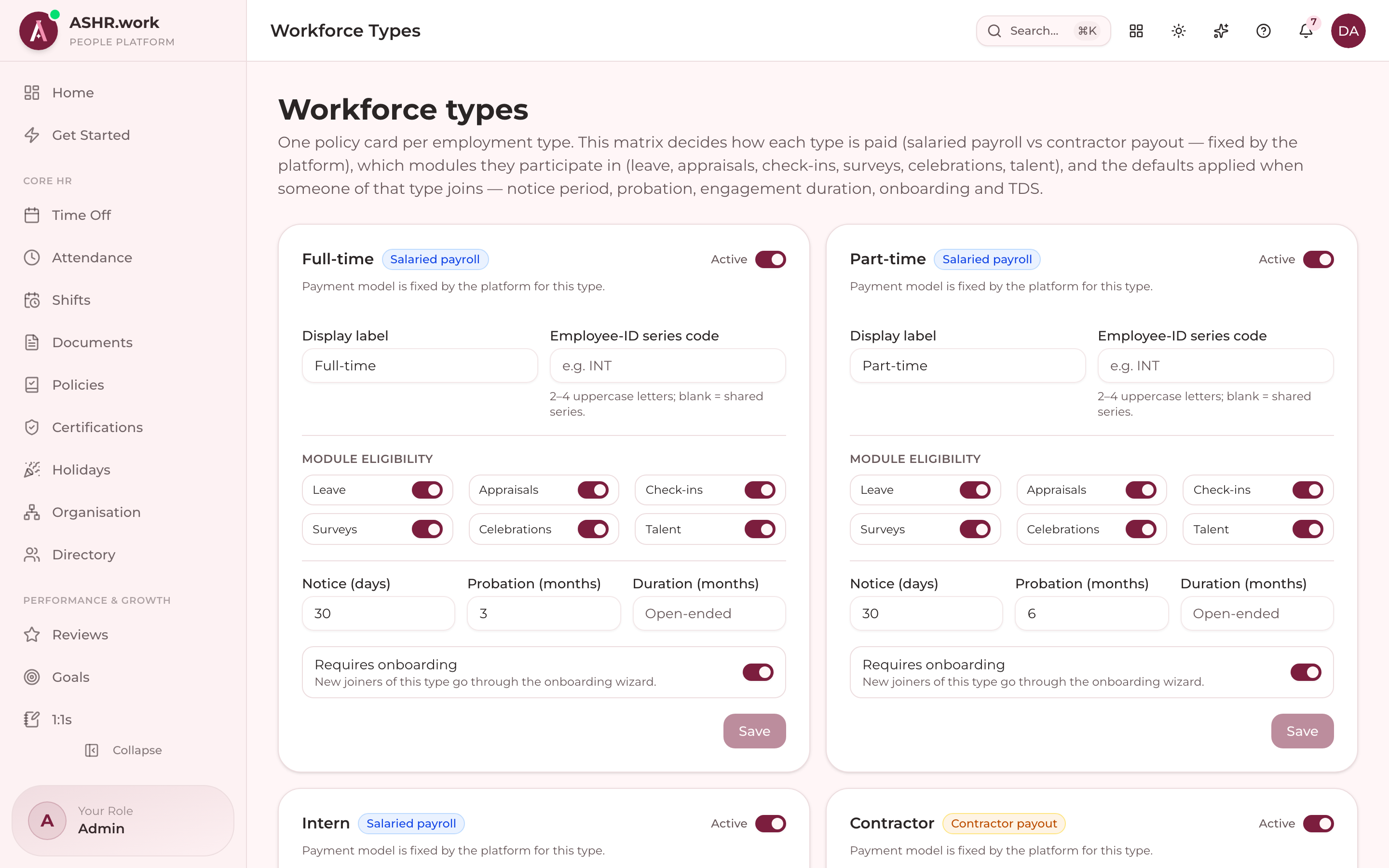Open Get Started in sidebar
Screen dimensions: 1389x868
[123, 136]
